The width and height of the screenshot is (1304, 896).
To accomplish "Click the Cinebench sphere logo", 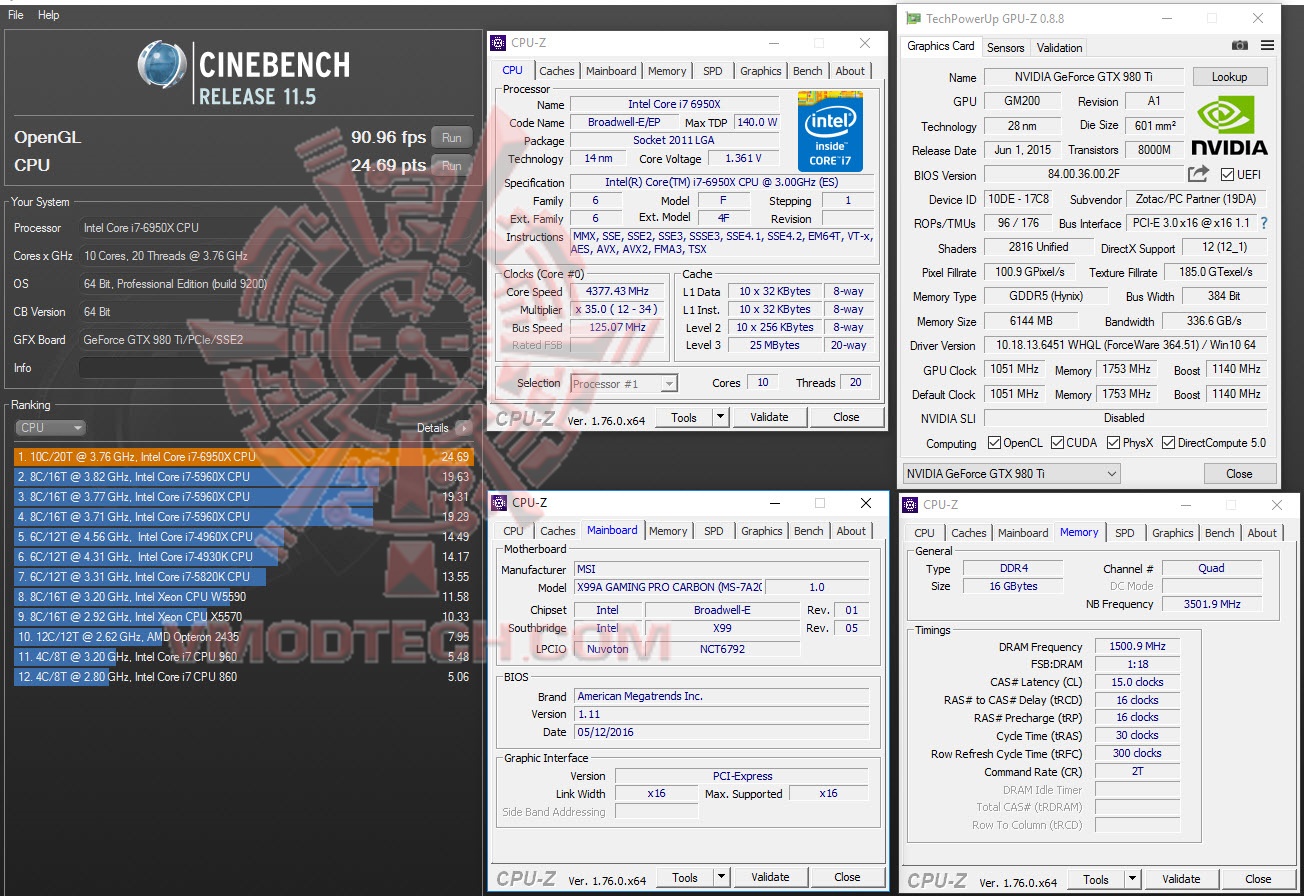I will (x=163, y=67).
